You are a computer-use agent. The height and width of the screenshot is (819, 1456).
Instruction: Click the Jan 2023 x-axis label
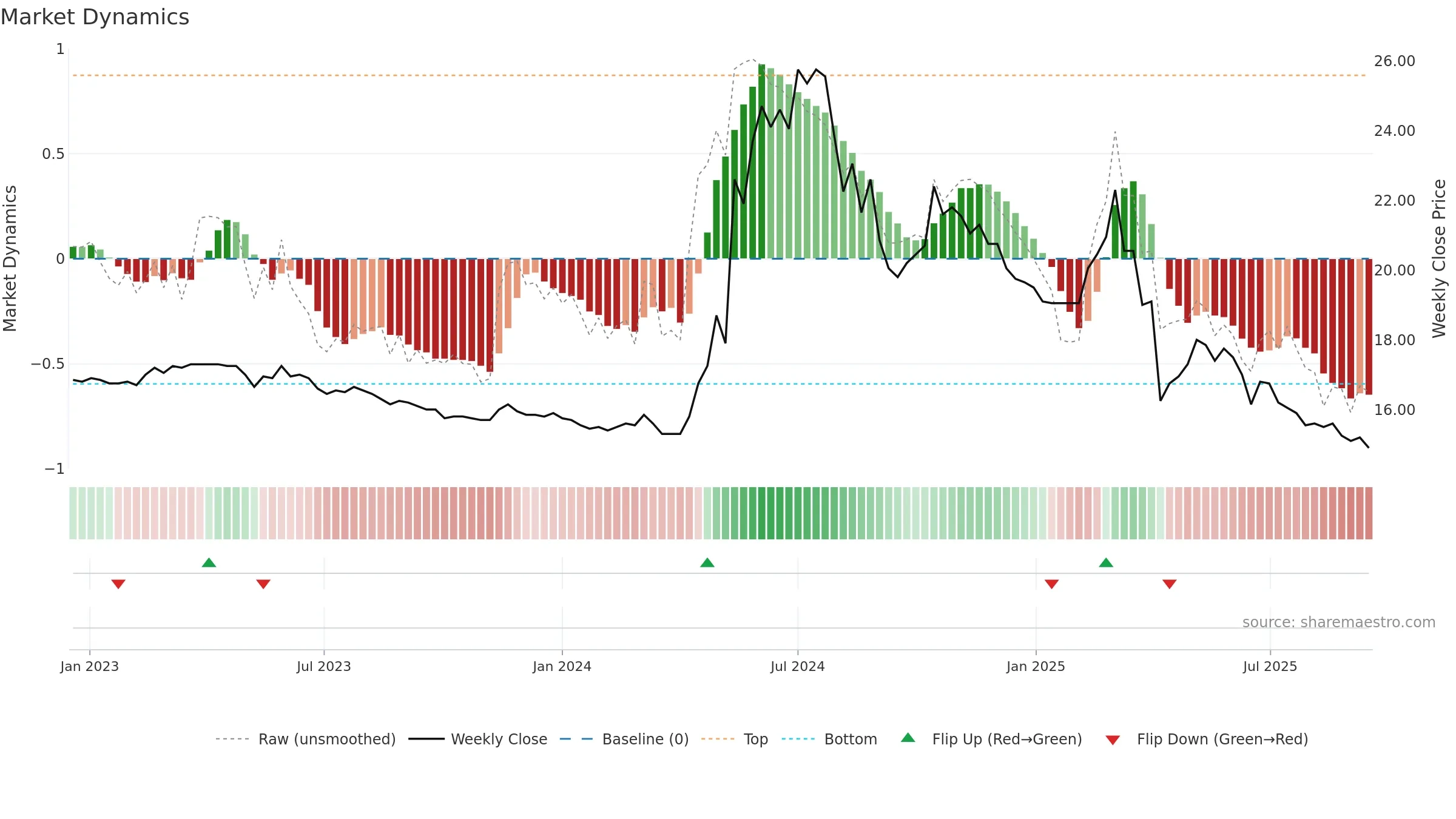[90, 666]
